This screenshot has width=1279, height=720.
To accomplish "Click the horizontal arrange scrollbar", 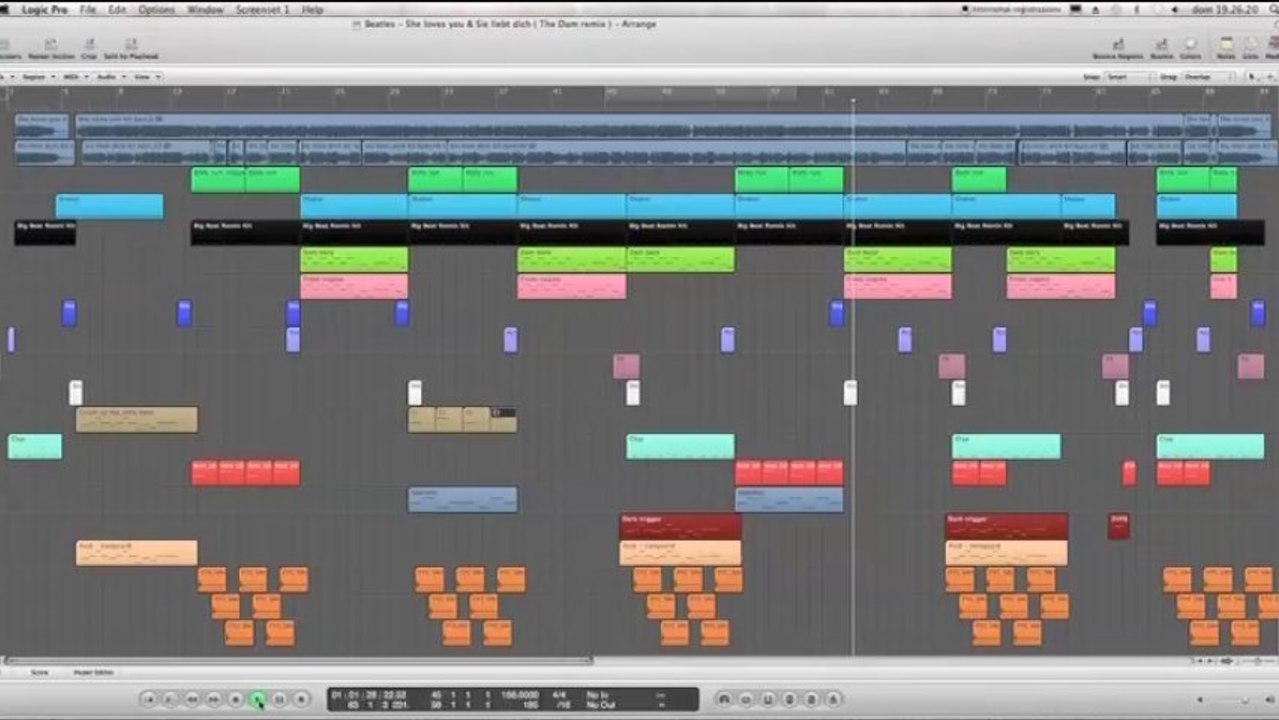I will click(299, 660).
